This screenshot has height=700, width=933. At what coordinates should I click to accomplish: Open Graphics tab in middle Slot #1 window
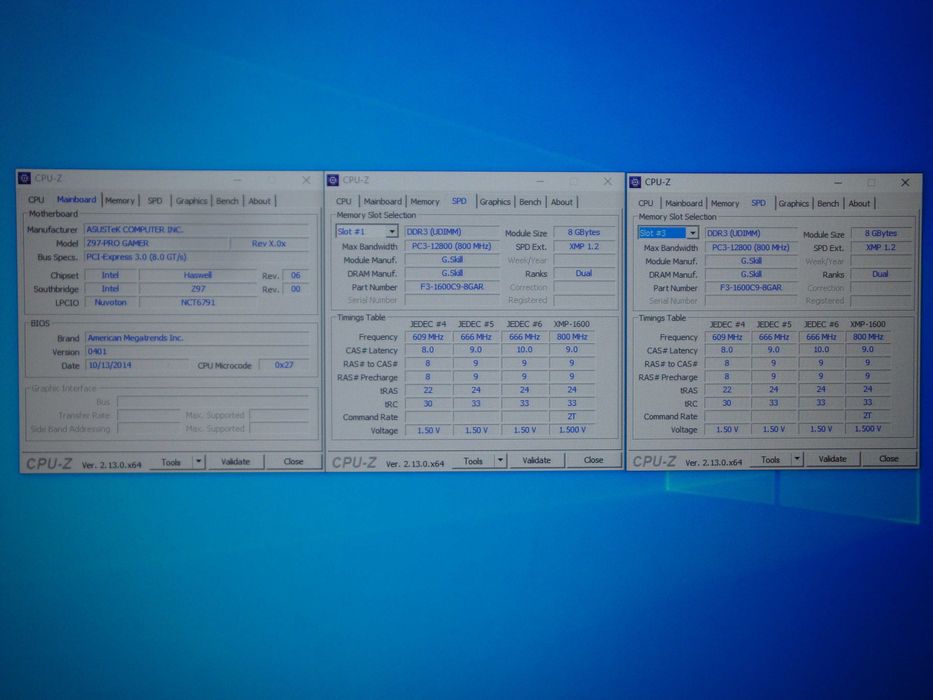coord(495,202)
